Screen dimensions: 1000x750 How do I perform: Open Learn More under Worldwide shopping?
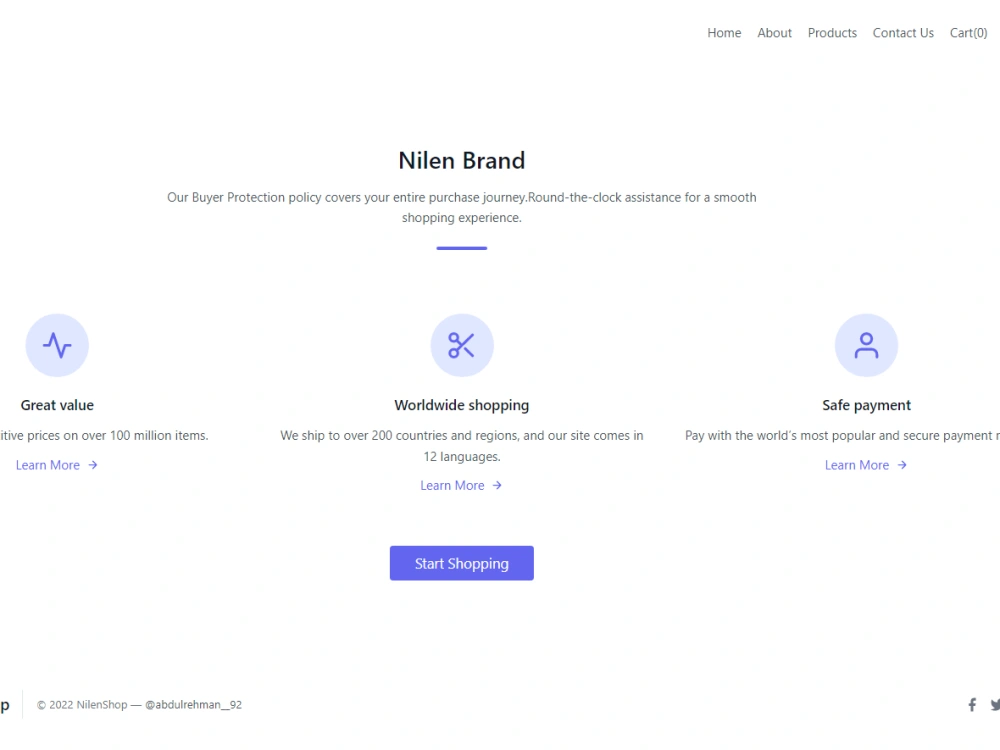click(x=452, y=485)
